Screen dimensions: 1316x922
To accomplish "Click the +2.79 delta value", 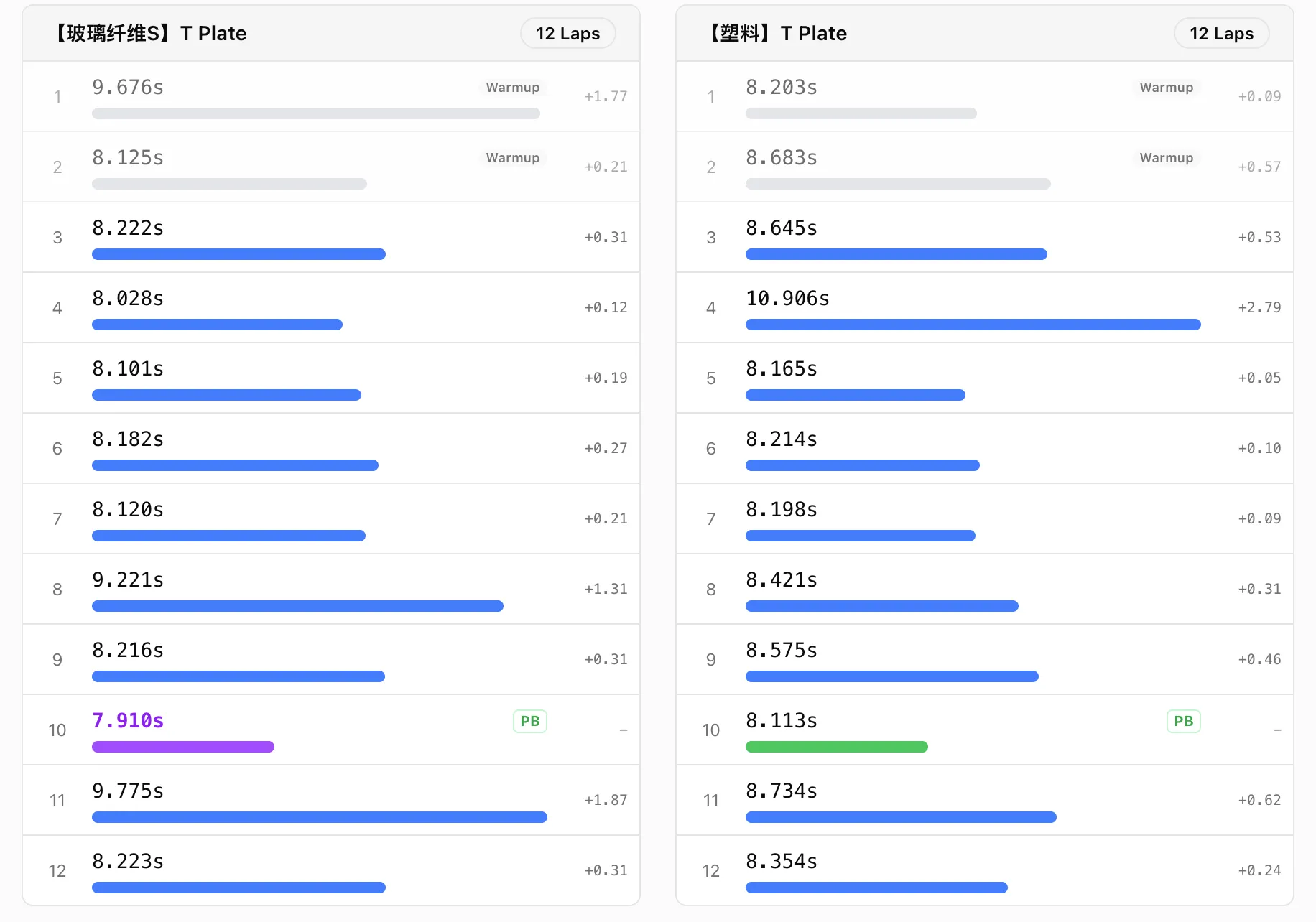I will point(1259,307).
